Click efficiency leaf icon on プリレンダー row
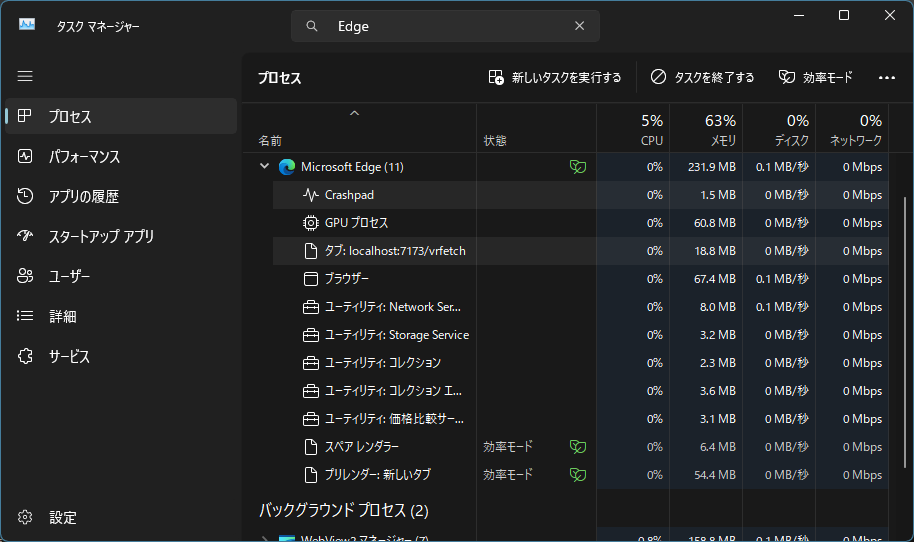Image resolution: width=914 pixels, height=542 pixels. point(578,475)
